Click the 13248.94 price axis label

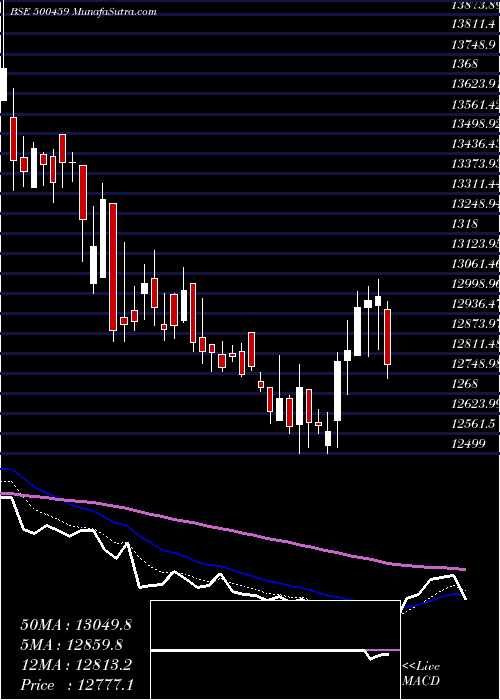[475, 204]
